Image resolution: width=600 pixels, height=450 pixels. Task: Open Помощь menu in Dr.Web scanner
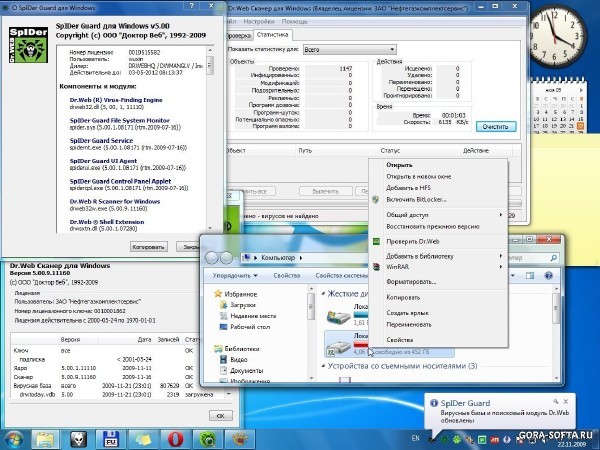pyautogui.click(x=295, y=21)
